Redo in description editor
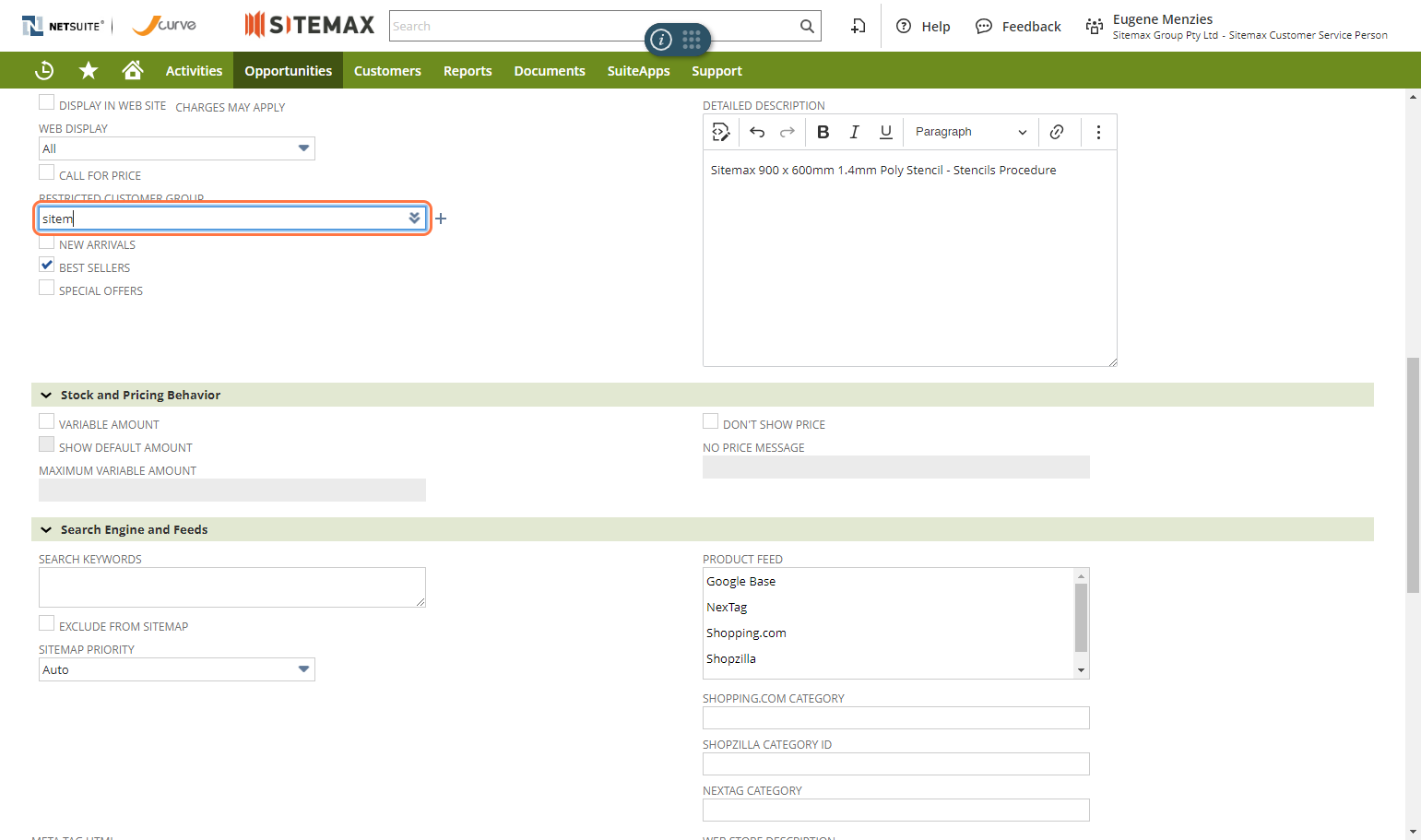The image size is (1421, 840). coord(787,132)
